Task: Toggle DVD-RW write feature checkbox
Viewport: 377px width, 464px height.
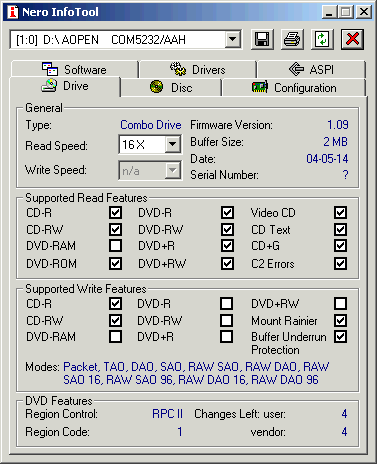Action: [x=227, y=320]
